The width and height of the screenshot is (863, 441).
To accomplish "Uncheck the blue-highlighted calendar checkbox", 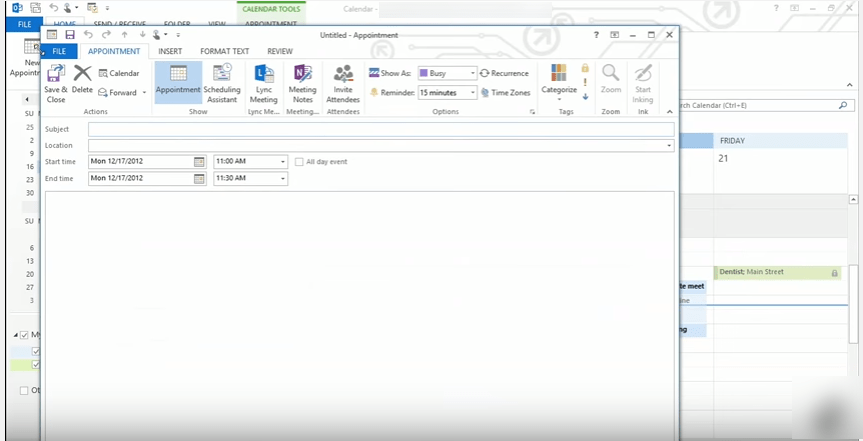I will [36, 351].
